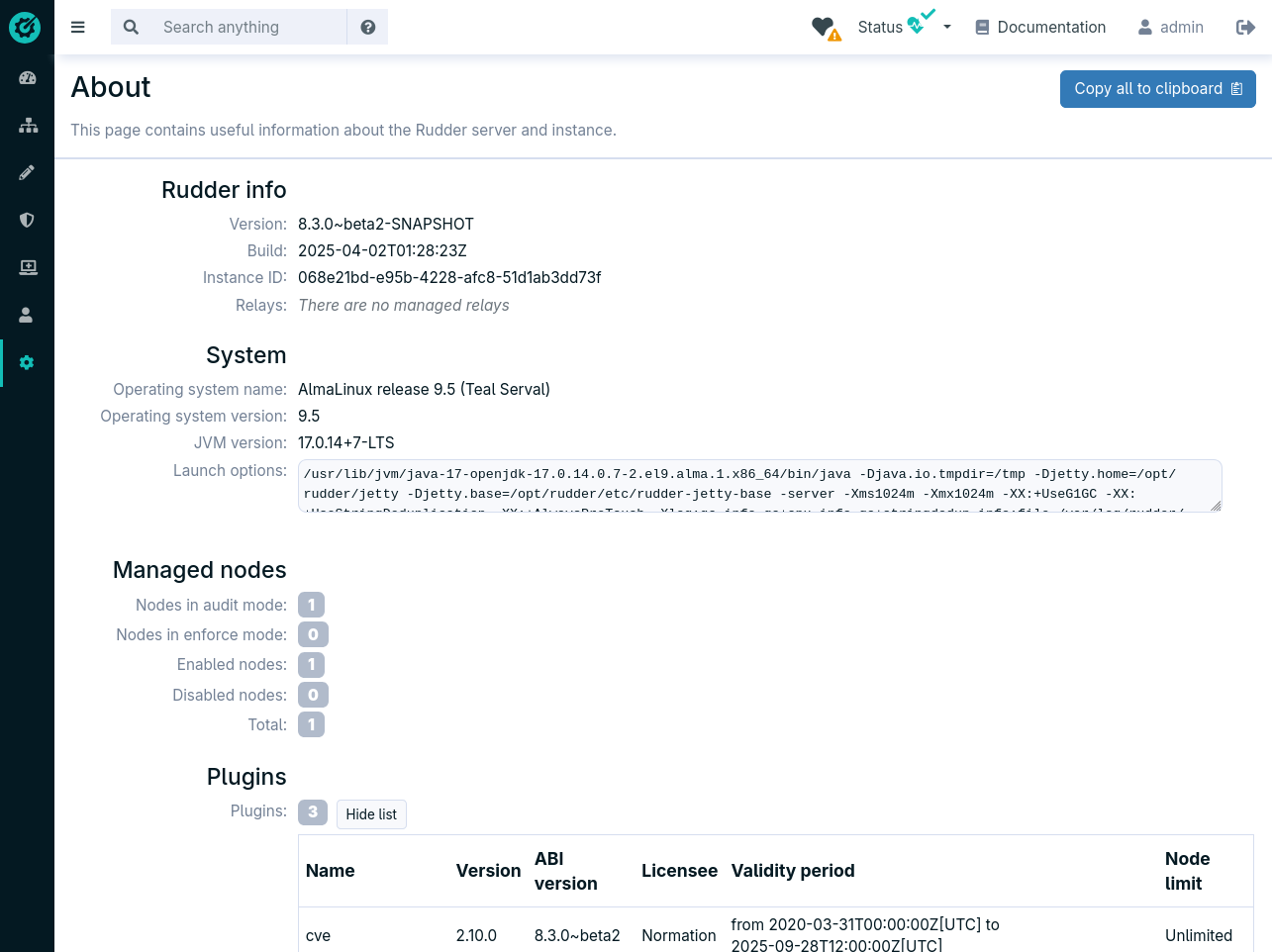Click the Build date 2025-04-02T01:28:23Z

(382, 251)
